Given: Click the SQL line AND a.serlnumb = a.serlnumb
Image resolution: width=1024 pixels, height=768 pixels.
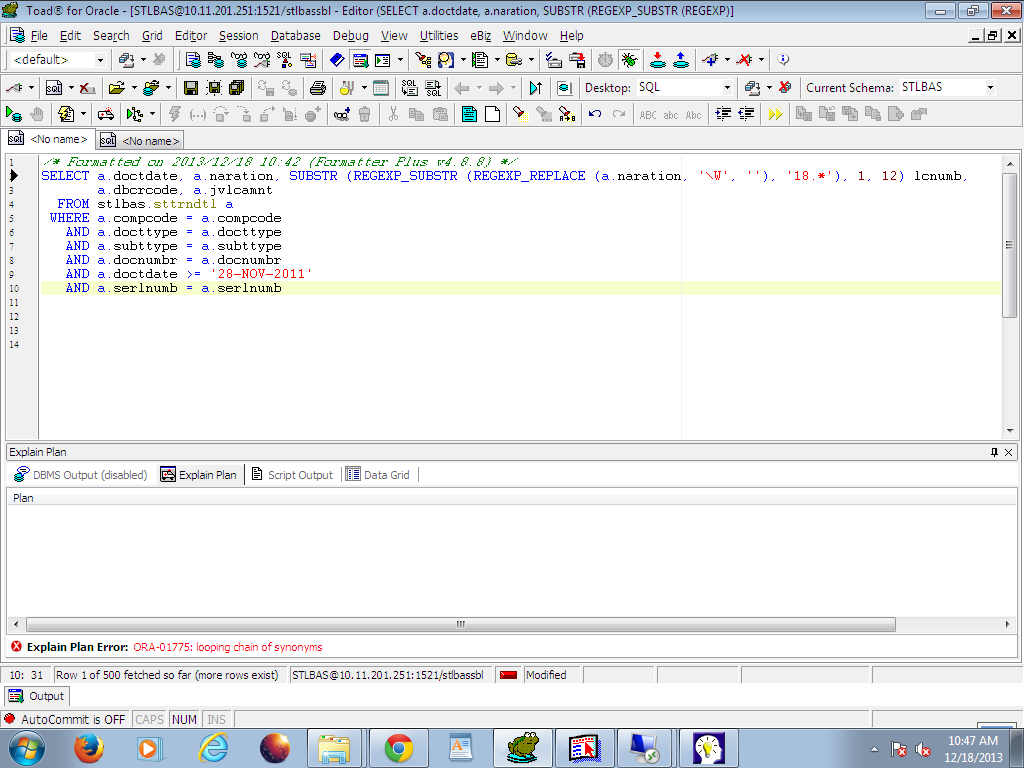Looking at the screenshot, I should (x=173, y=288).
